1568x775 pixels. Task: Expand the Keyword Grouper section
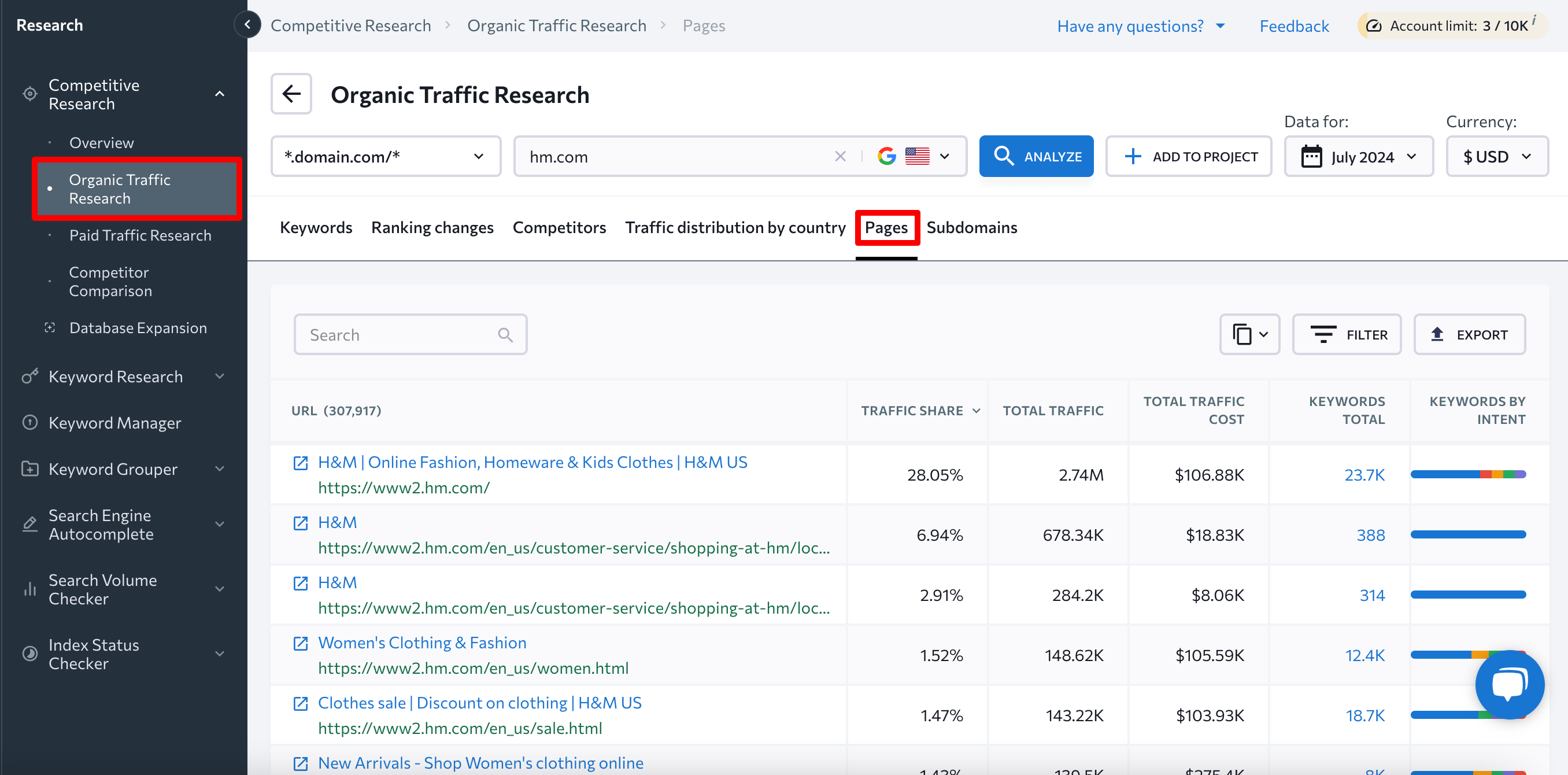[x=220, y=468]
